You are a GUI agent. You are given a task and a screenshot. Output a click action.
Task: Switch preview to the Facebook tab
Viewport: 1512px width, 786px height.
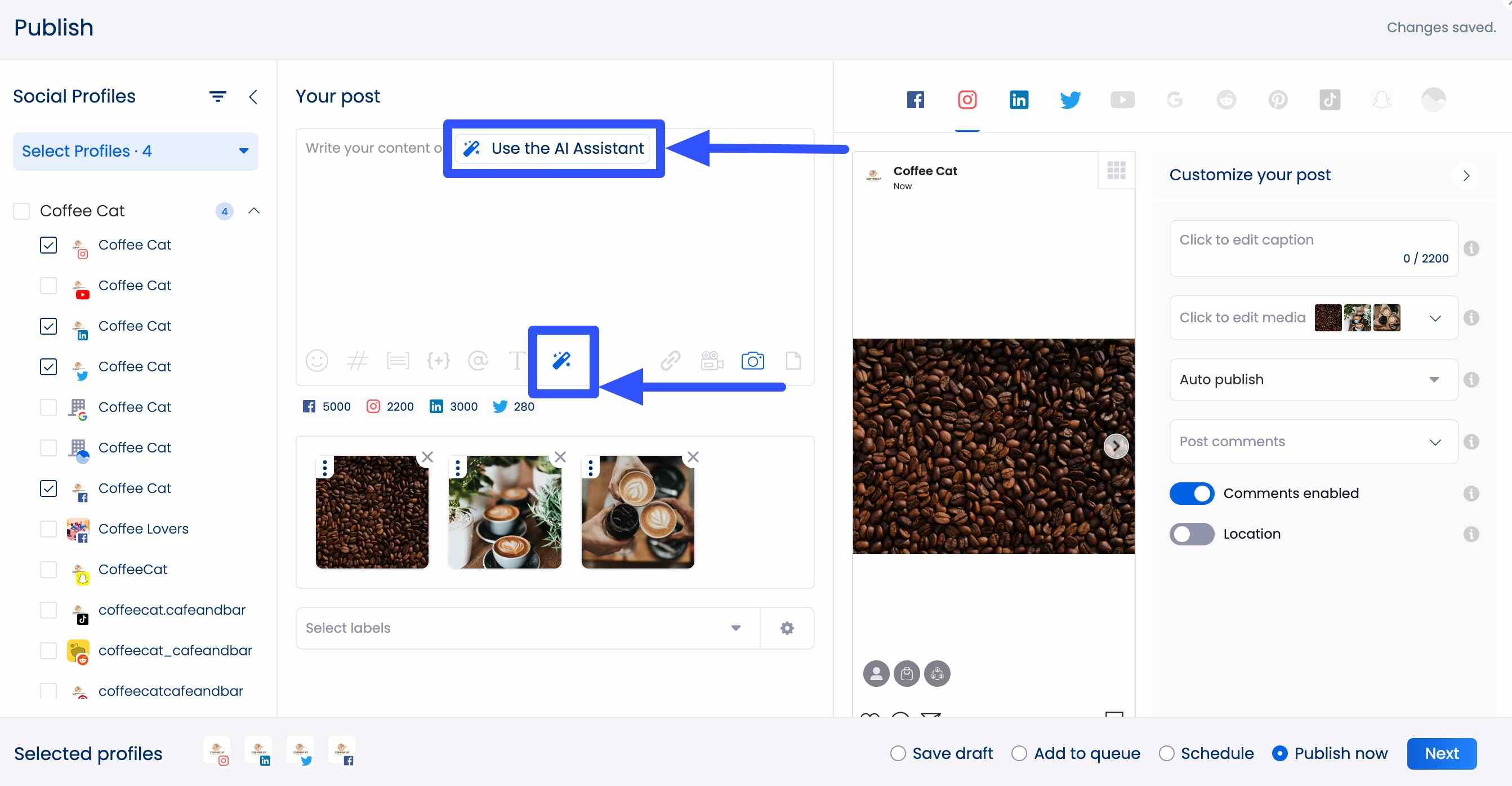(x=915, y=99)
